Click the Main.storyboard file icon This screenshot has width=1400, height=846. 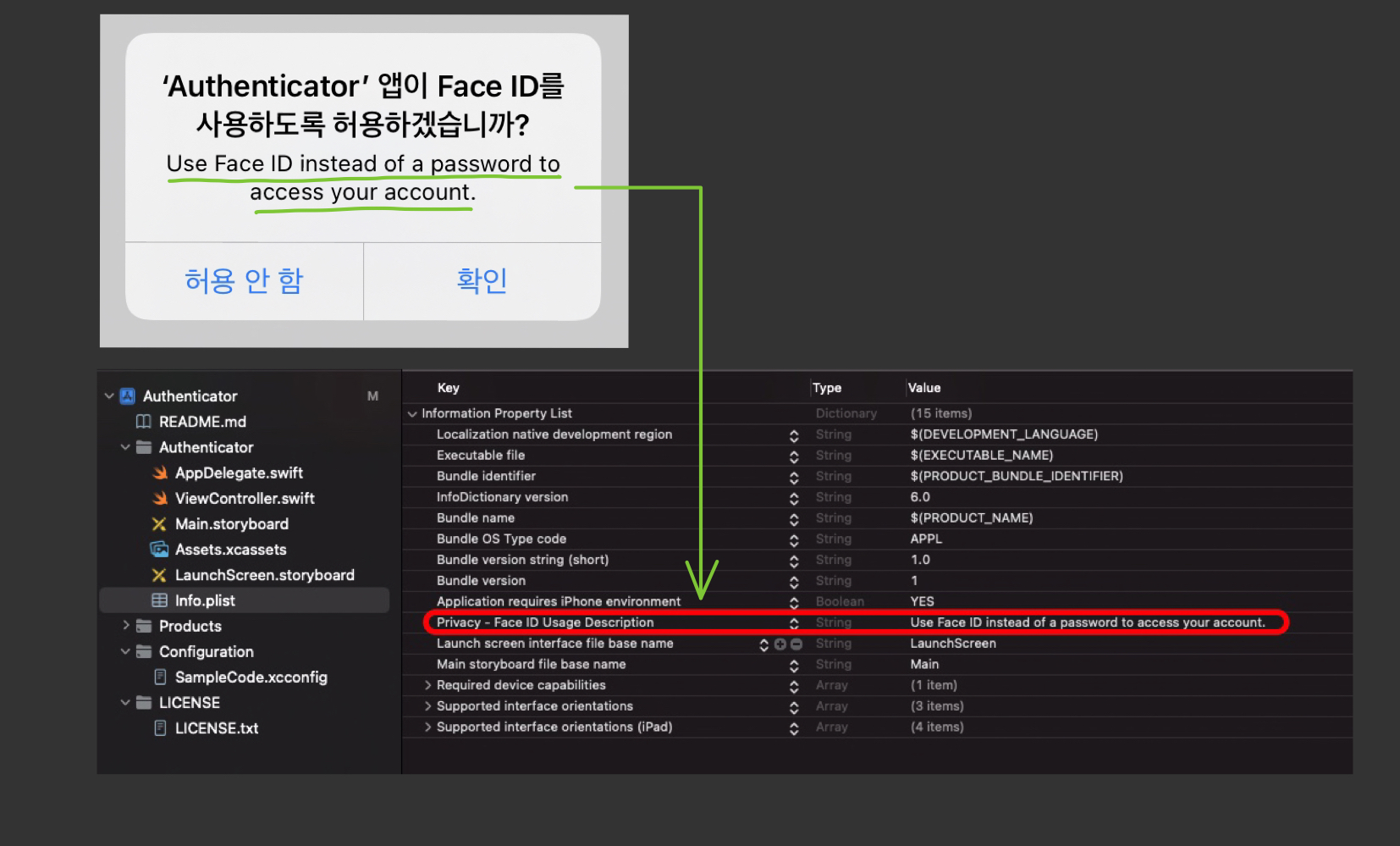click(x=159, y=524)
